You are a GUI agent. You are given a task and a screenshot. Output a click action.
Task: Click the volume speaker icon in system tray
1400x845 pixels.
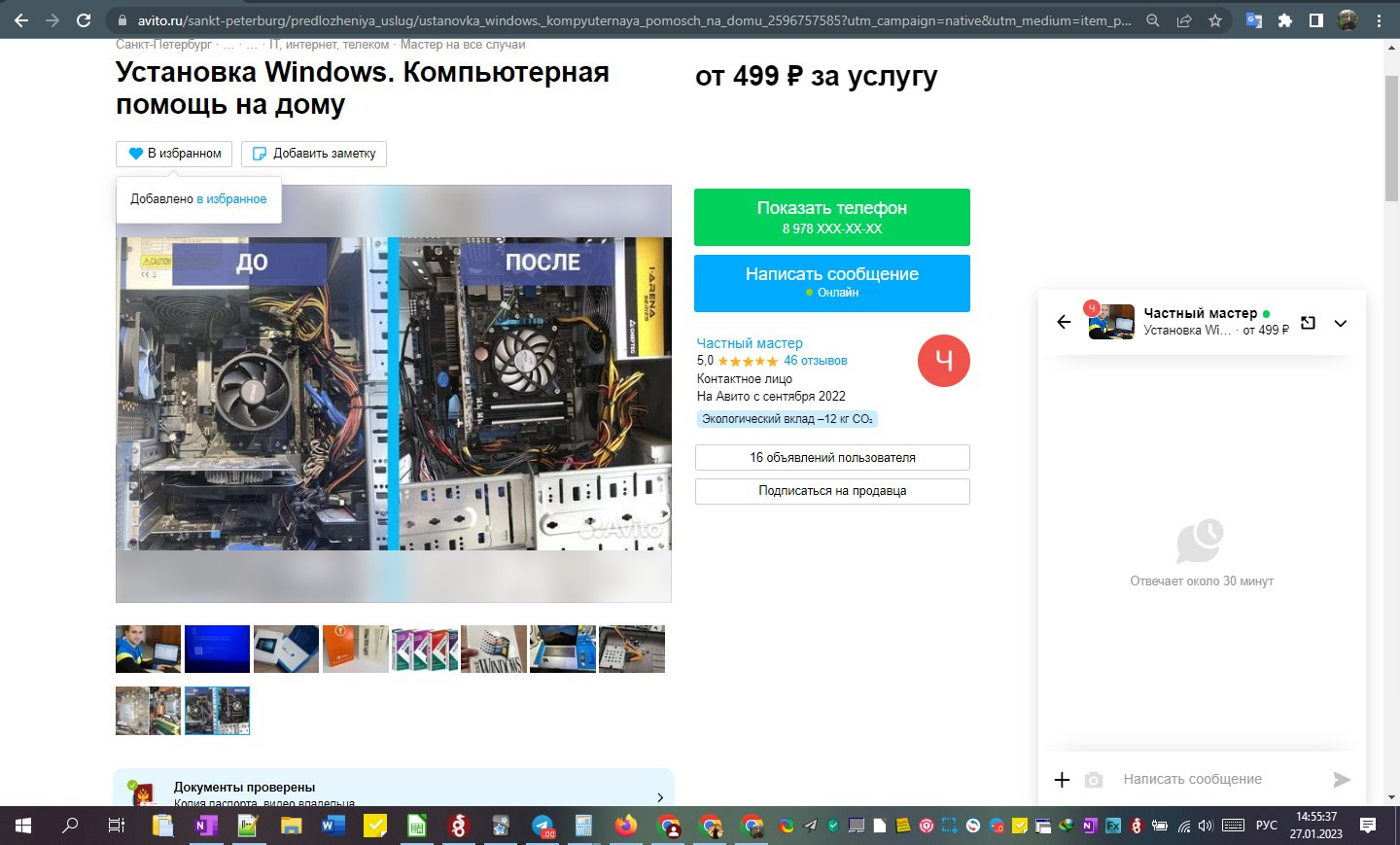(x=1206, y=826)
